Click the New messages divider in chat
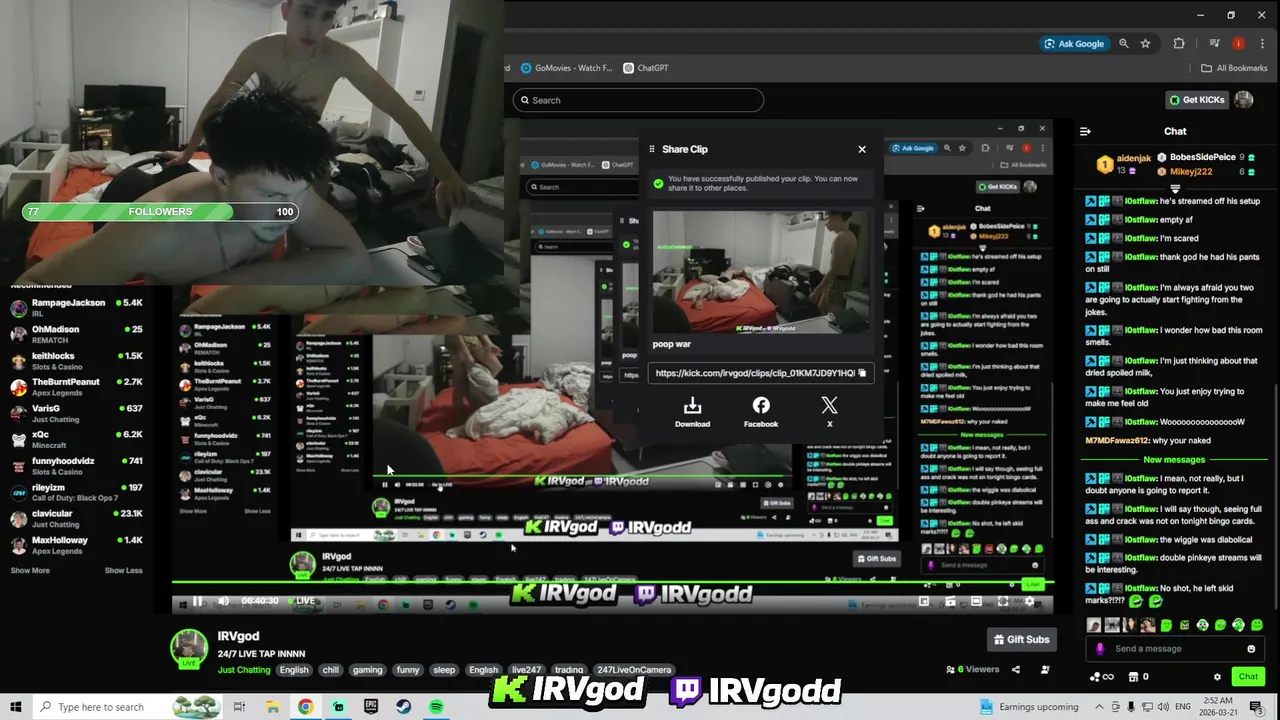Viewport: 1280px width, 720px height. (x=1174, y=460)
